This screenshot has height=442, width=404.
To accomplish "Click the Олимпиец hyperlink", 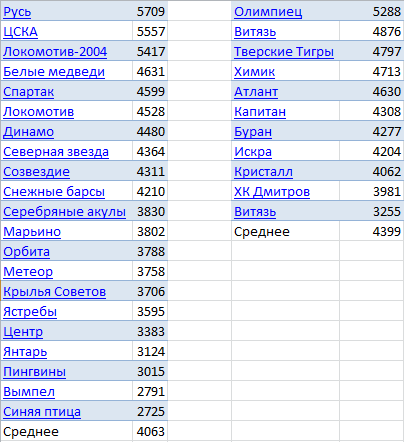I will coord(268,12).
